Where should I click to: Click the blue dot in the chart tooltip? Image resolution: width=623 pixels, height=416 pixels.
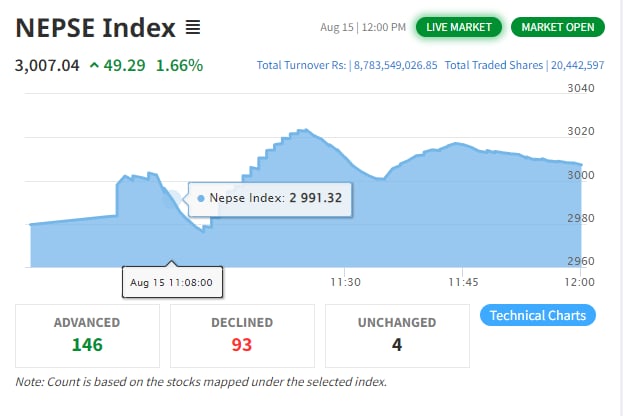[201, 198]
